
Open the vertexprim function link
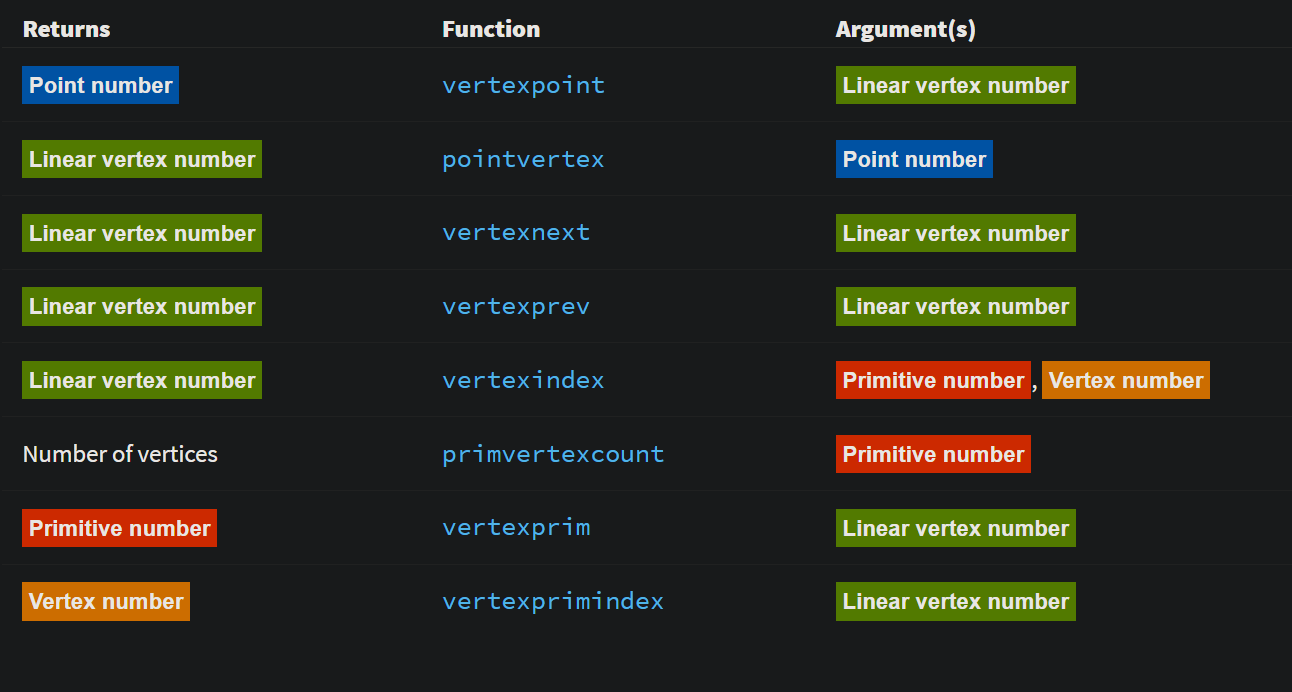point(516,528)
